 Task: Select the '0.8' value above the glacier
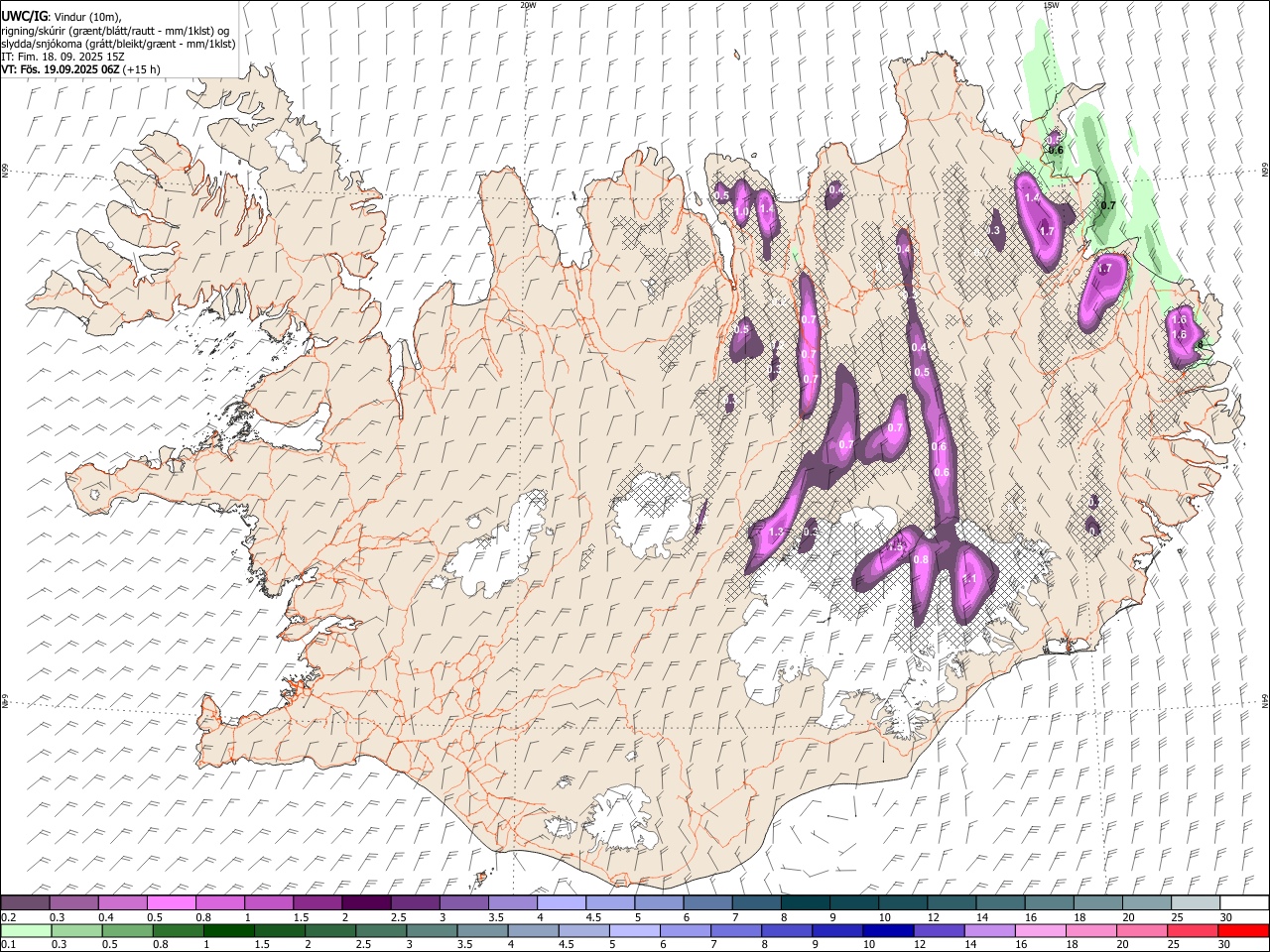pos(921,560)
